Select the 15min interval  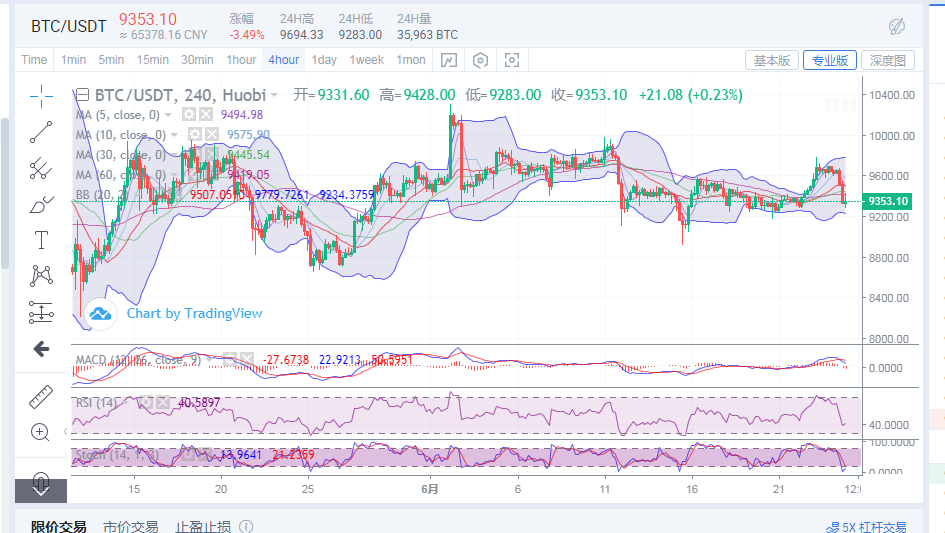[x=152, y=60]
